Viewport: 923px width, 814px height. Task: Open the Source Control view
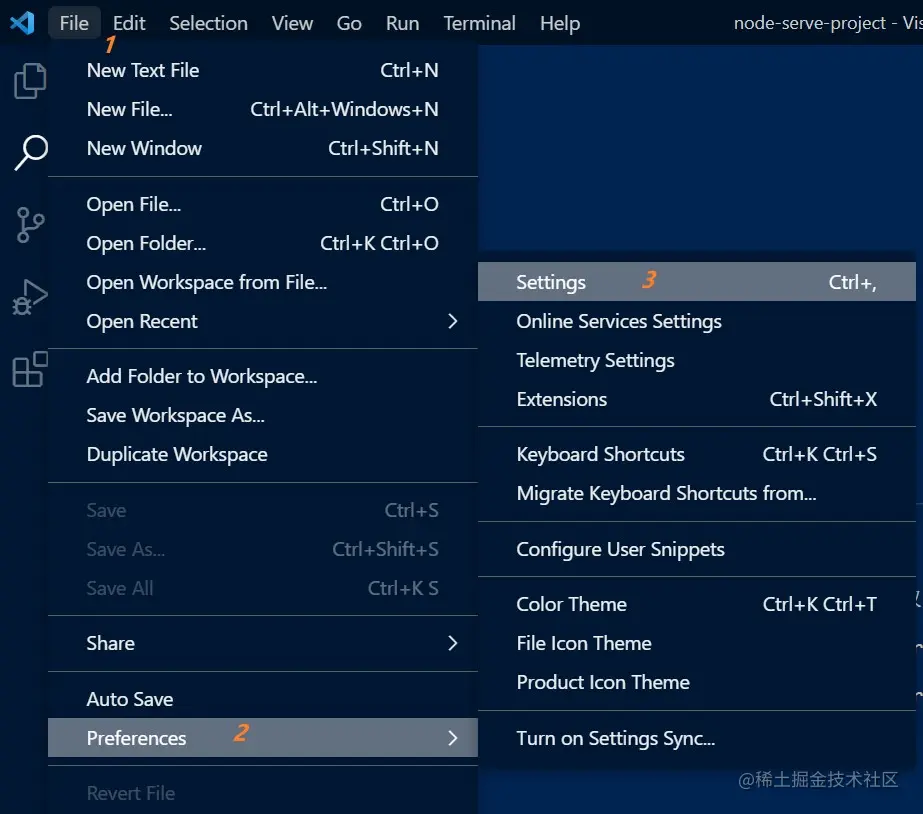pyautogui.click(x=29, y=225)
